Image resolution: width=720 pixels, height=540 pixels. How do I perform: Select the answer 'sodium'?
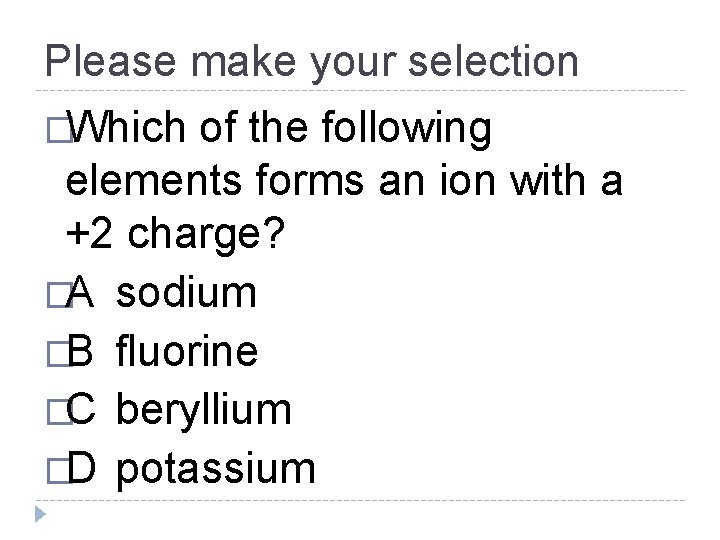point(186,293)
